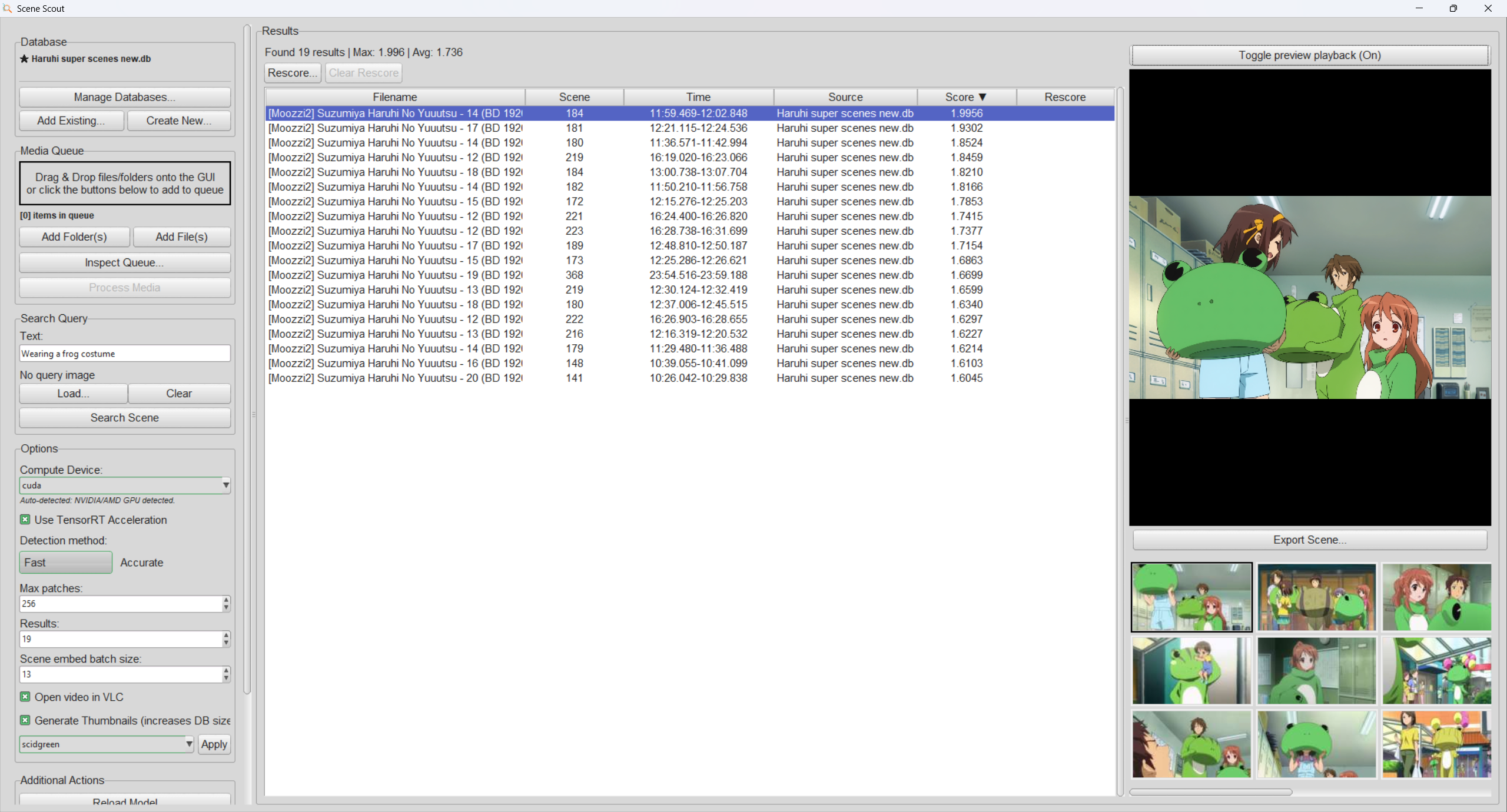Screen dimensions: 1507x812
Task: Sort results by Rescore column
Action: click(1065, 97)
